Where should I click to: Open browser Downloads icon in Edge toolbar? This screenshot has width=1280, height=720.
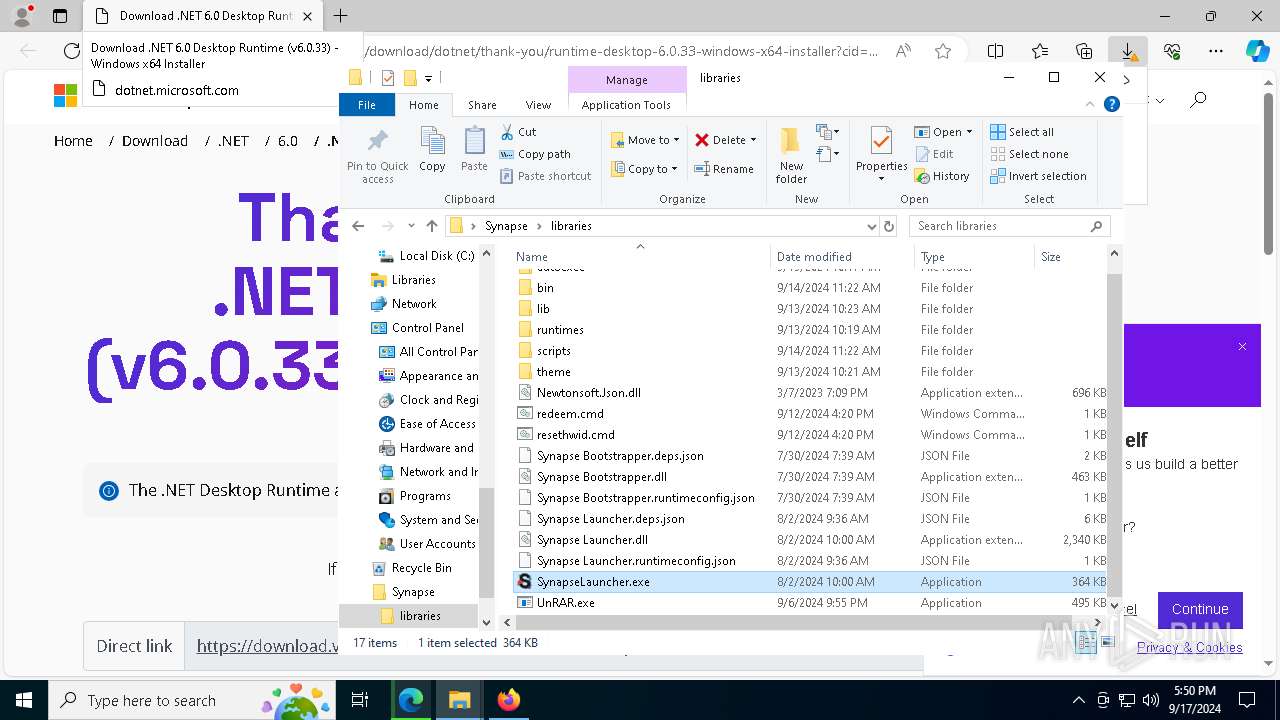tap(1127, 51)
